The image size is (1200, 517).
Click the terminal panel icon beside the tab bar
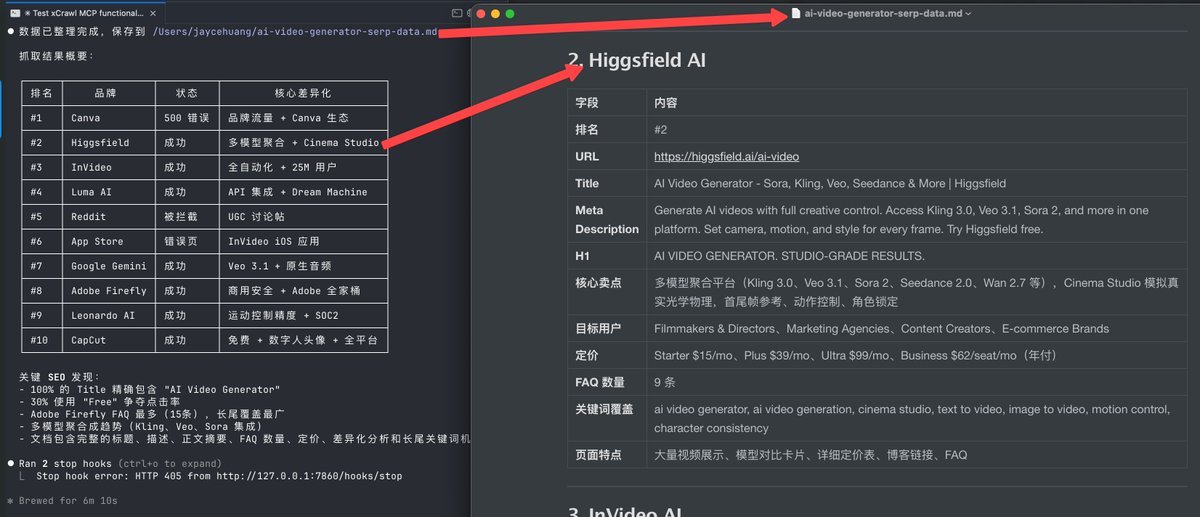pyautogui.click(x=457, y=13)
